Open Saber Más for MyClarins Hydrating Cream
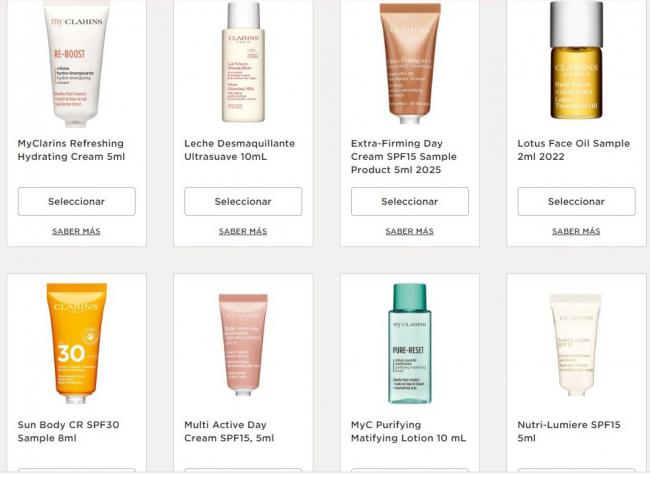 click(x=76, y=231)
